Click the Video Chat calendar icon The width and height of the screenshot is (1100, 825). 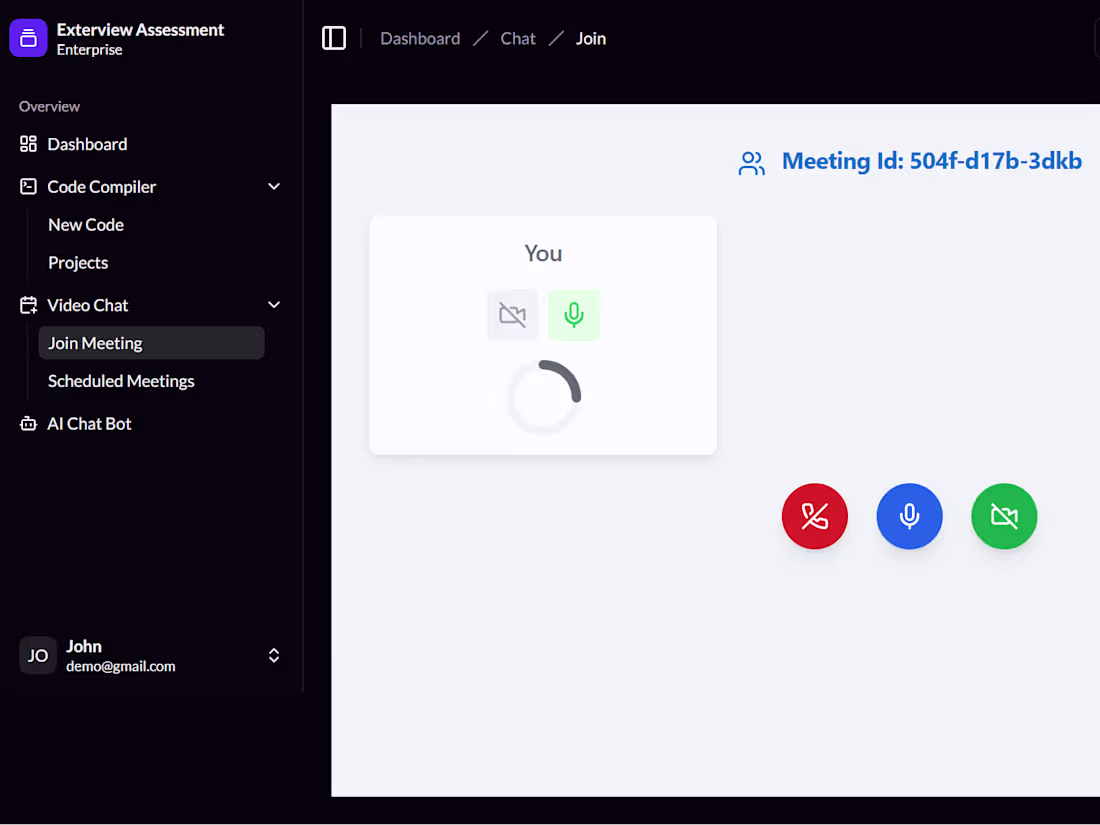[28, 305]
